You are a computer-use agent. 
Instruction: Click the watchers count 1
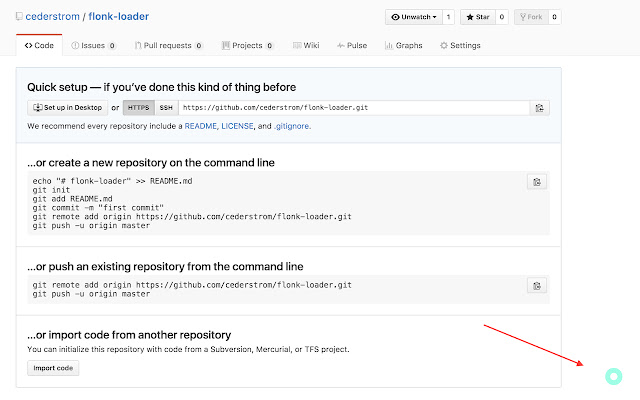tap(448, 17)
